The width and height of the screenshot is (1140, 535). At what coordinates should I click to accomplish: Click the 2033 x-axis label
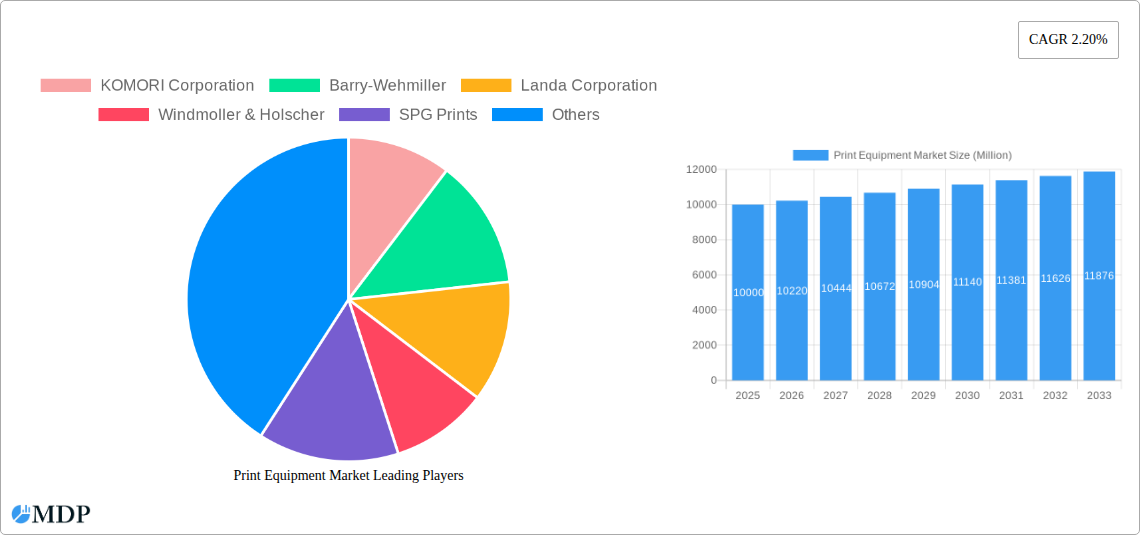1099,395
